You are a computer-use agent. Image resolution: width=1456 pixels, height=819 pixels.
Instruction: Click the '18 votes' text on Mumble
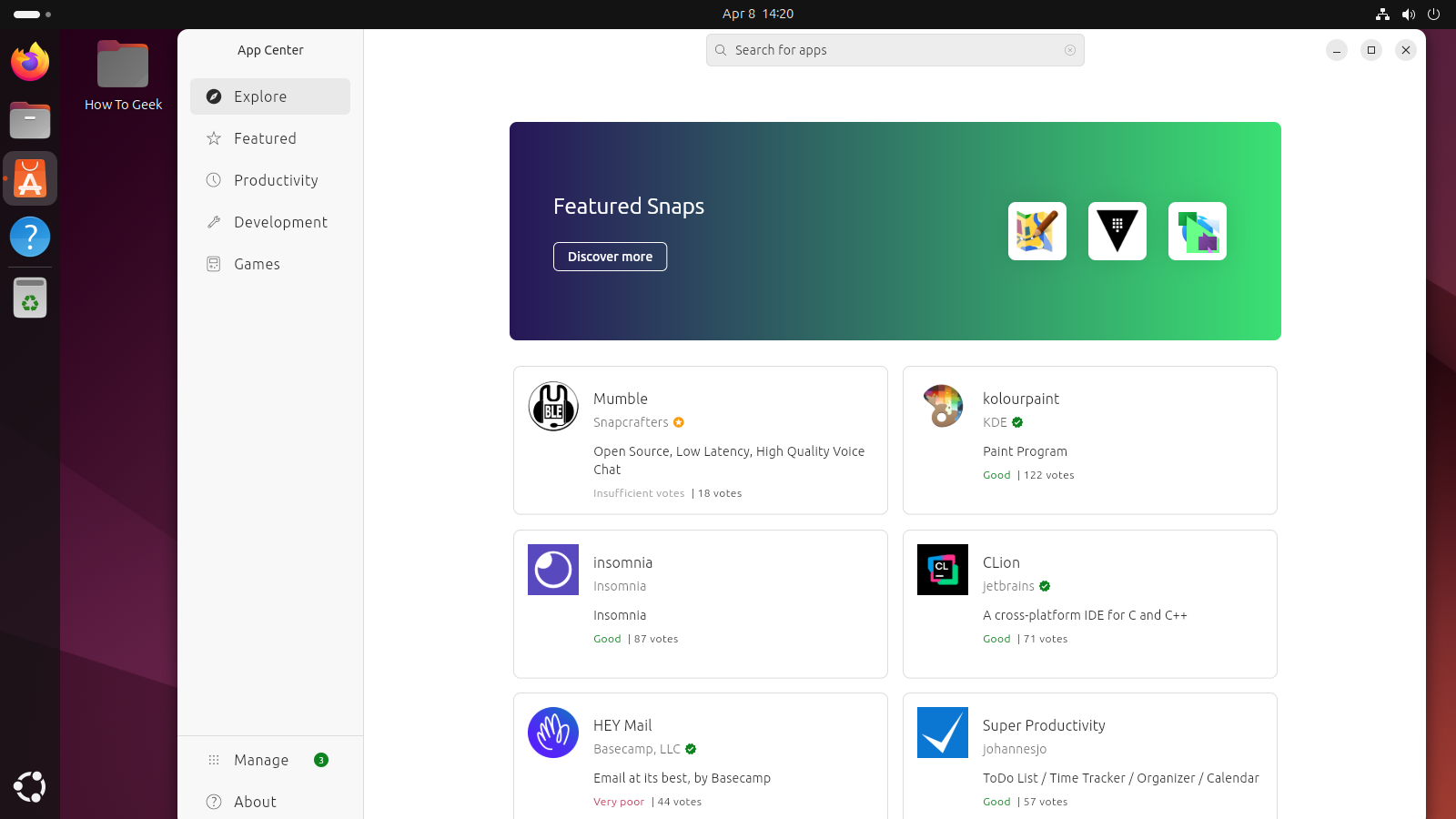click(x=720, y=493)
